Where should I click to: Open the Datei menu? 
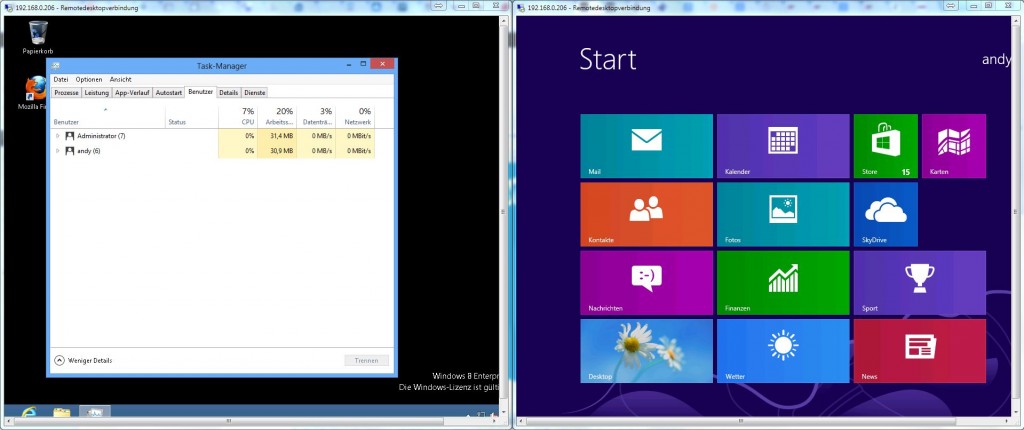tap(61, 79)
